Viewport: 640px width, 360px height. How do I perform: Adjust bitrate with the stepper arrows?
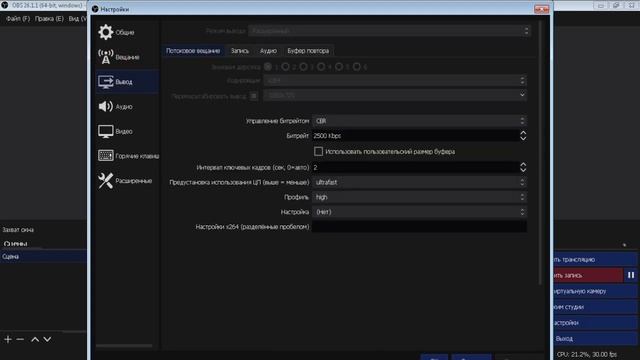pyautogui.click(x=523, y=136)
